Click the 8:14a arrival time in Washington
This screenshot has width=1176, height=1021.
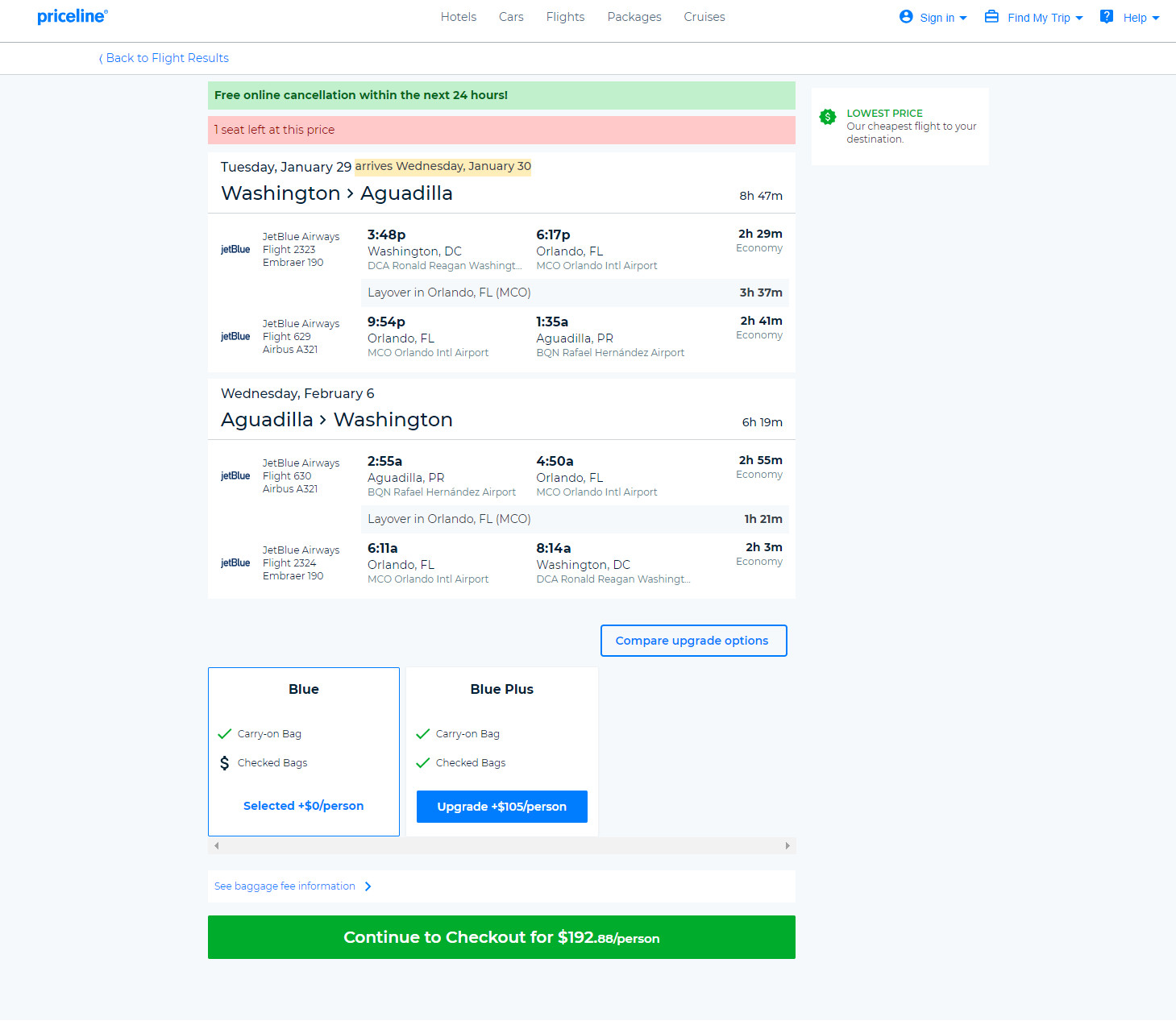coord(554,548)
